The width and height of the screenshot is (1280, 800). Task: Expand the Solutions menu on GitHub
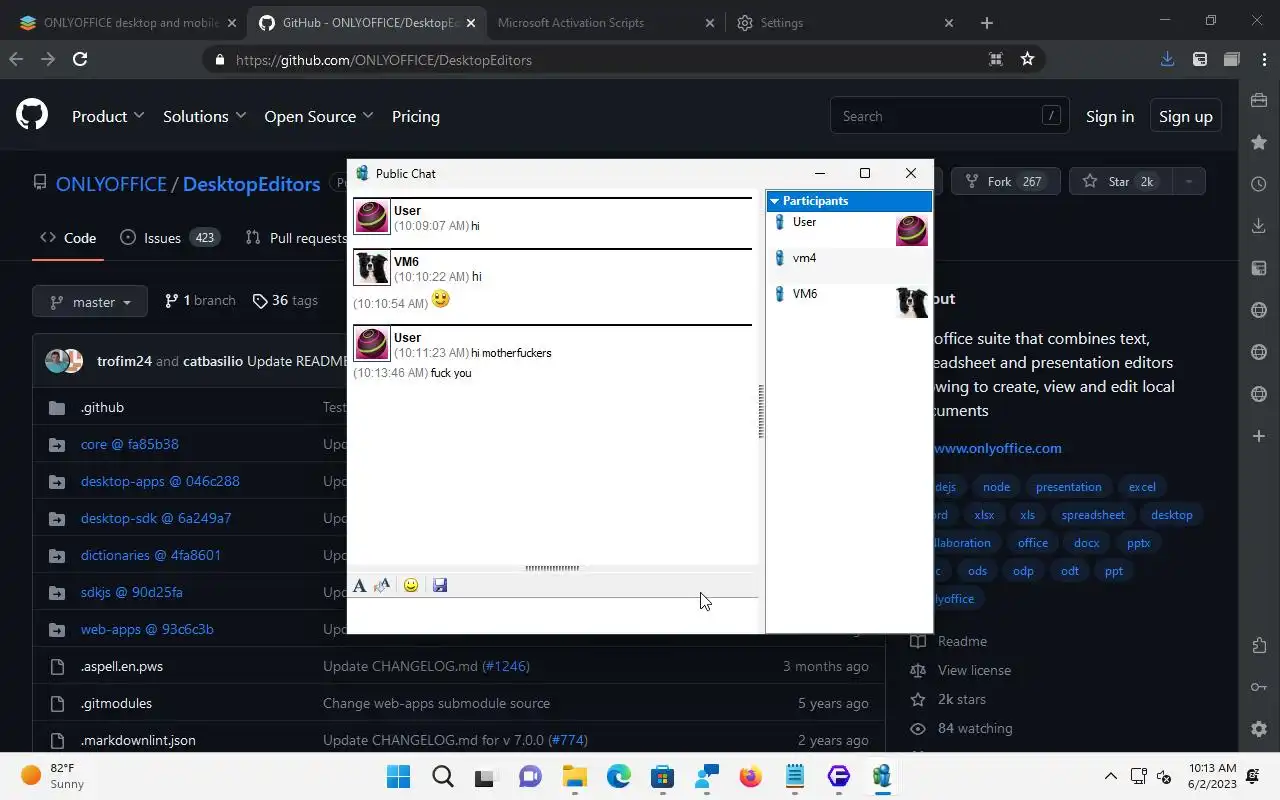[x=204, y=116]
